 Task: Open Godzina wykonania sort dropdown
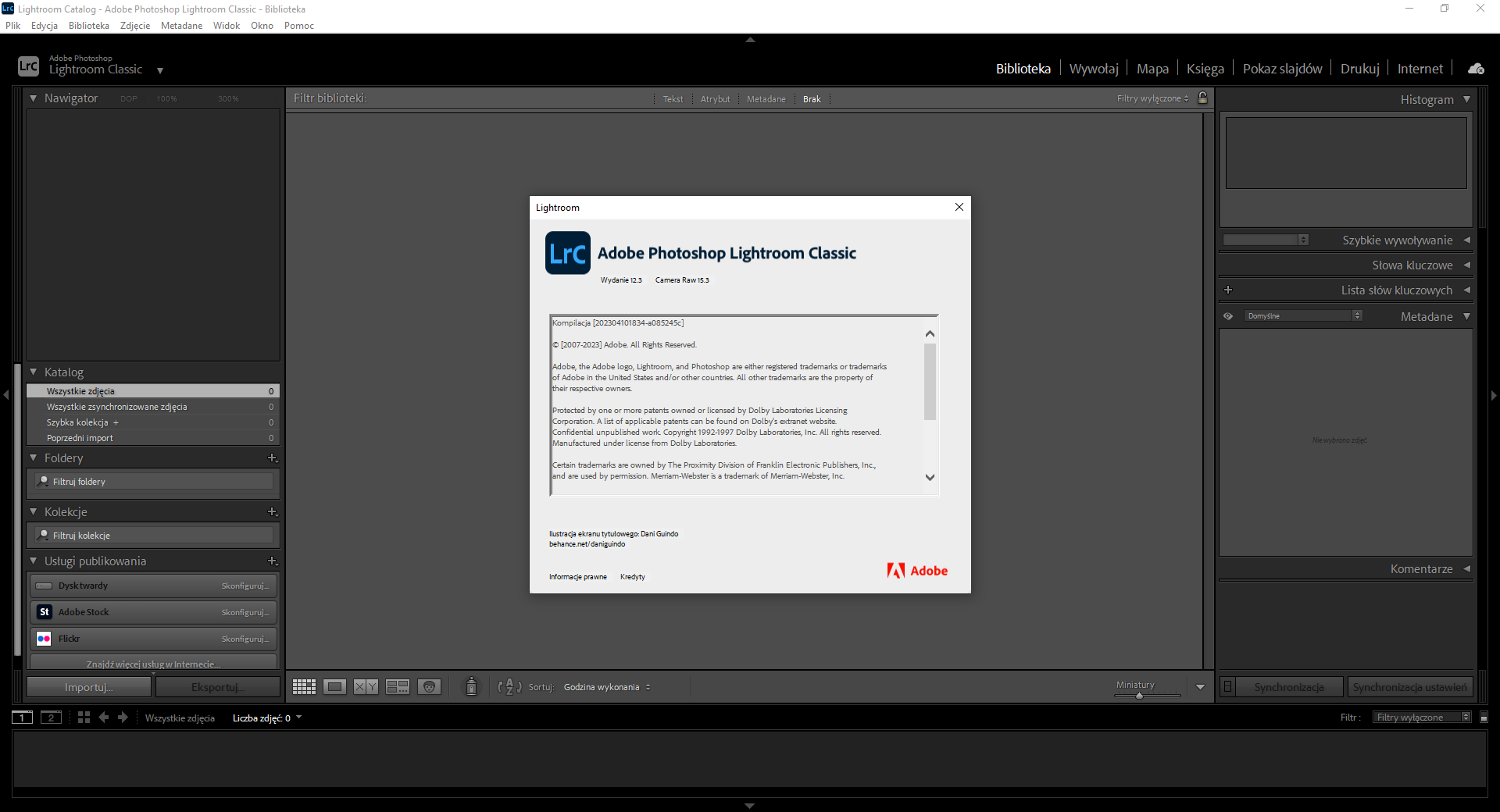(607, 687)
